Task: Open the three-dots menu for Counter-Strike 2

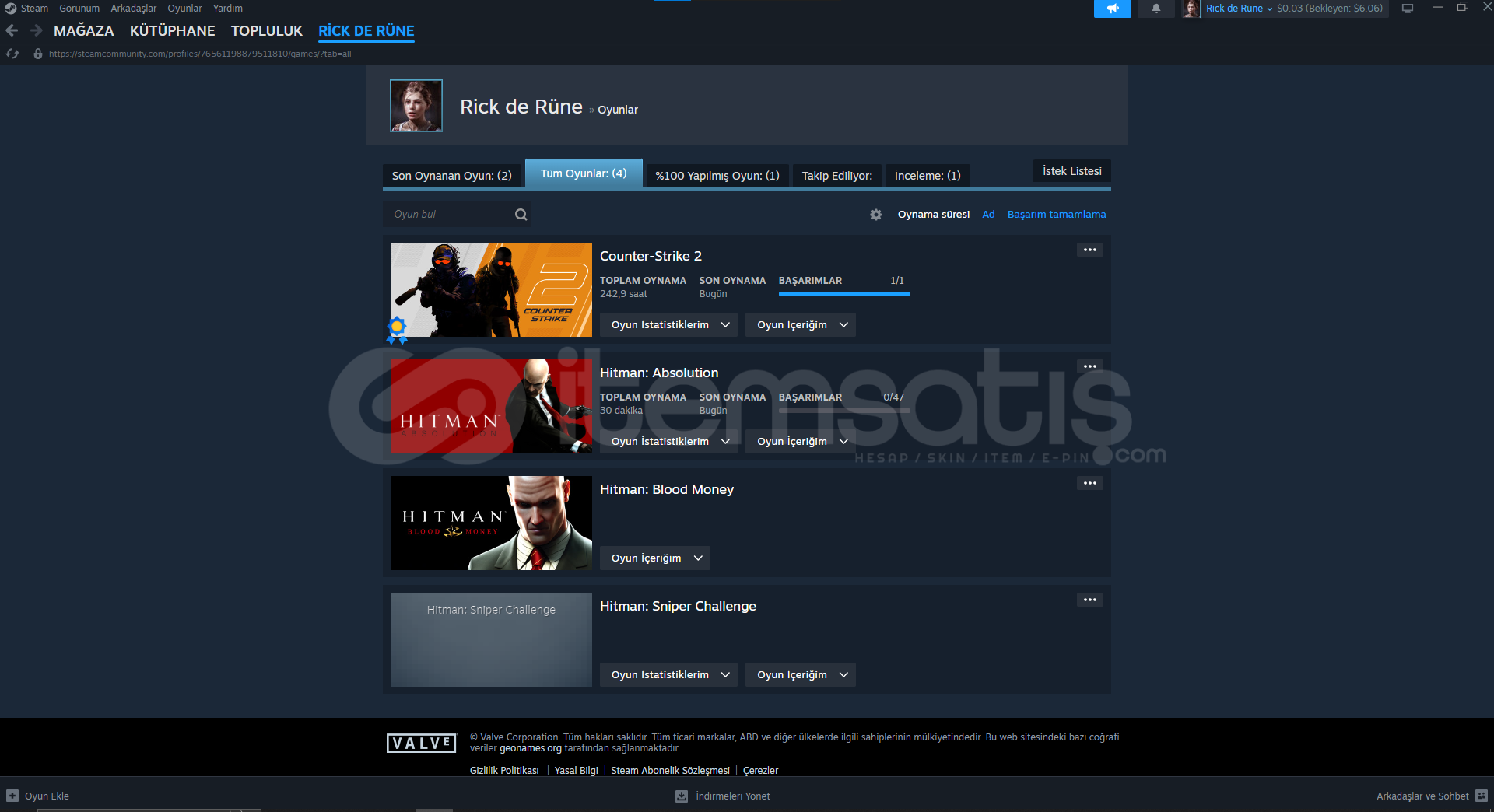Action: pyautogui.click(x=1090, y=250)
